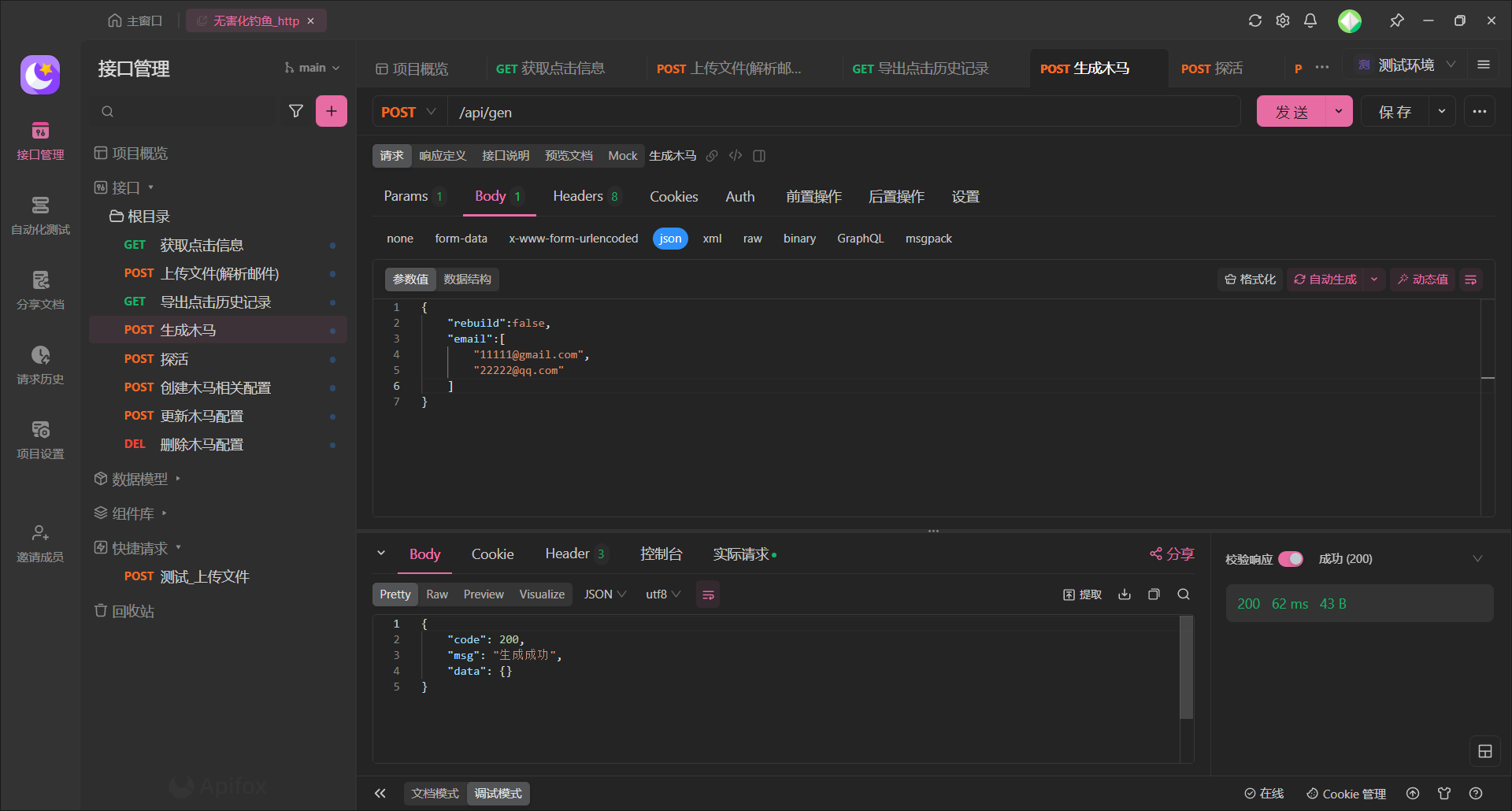Click the layout switch icon at bottom right
This screenshot has height=811, width=1512.
[x=1485, y=751]
